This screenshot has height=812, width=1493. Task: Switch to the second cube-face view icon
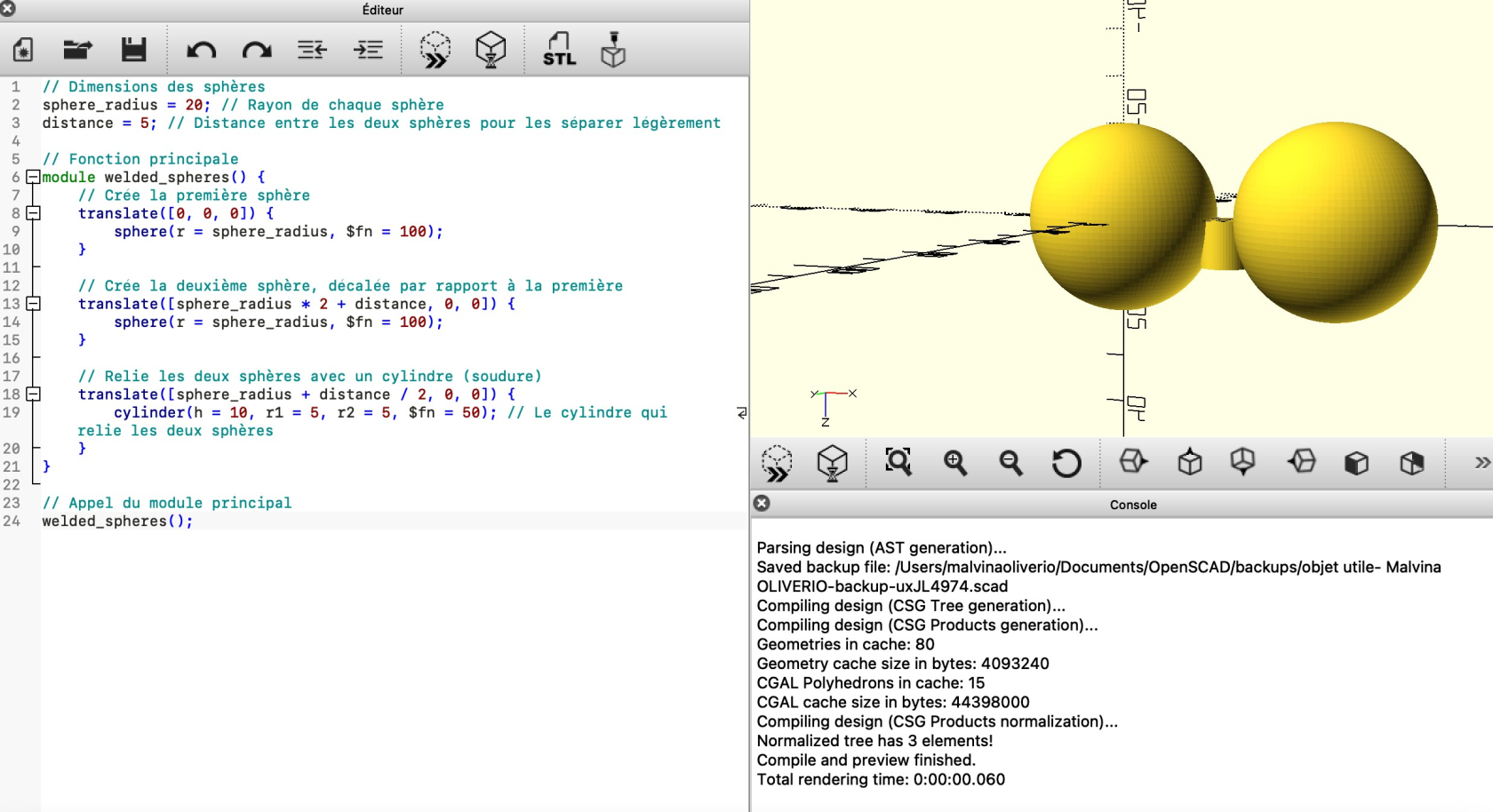1189,463
